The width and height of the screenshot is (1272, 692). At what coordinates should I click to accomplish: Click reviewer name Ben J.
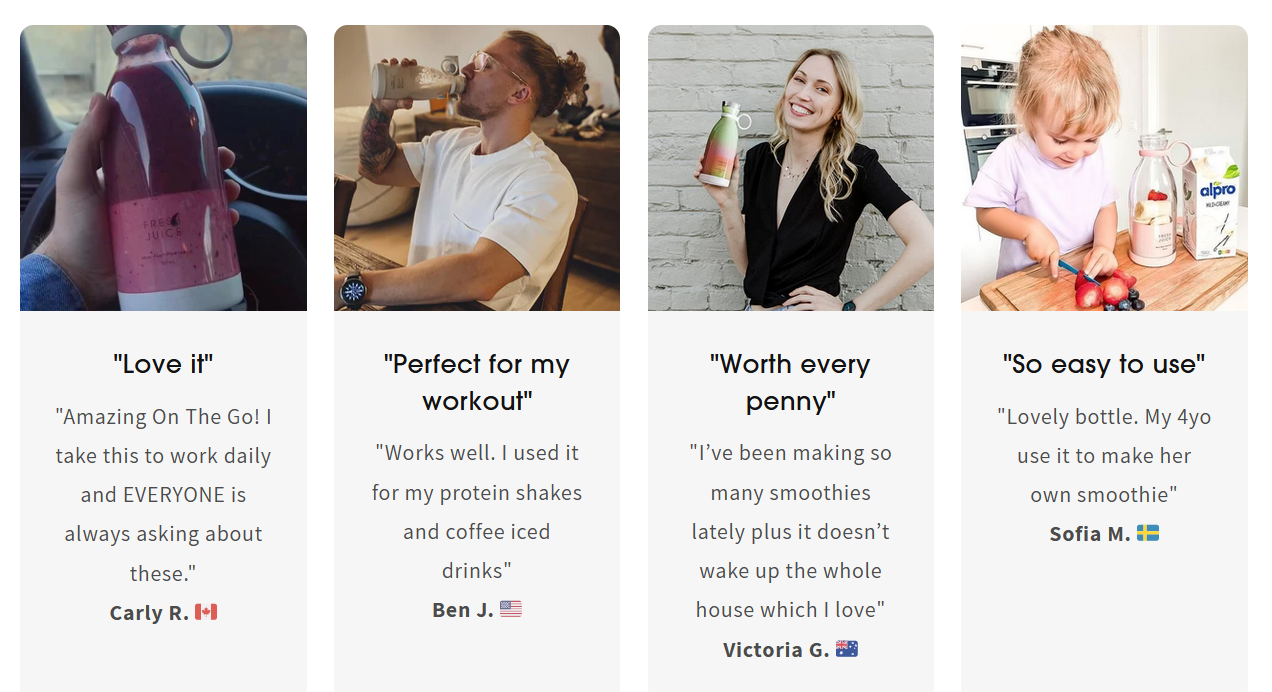(463, 610)
